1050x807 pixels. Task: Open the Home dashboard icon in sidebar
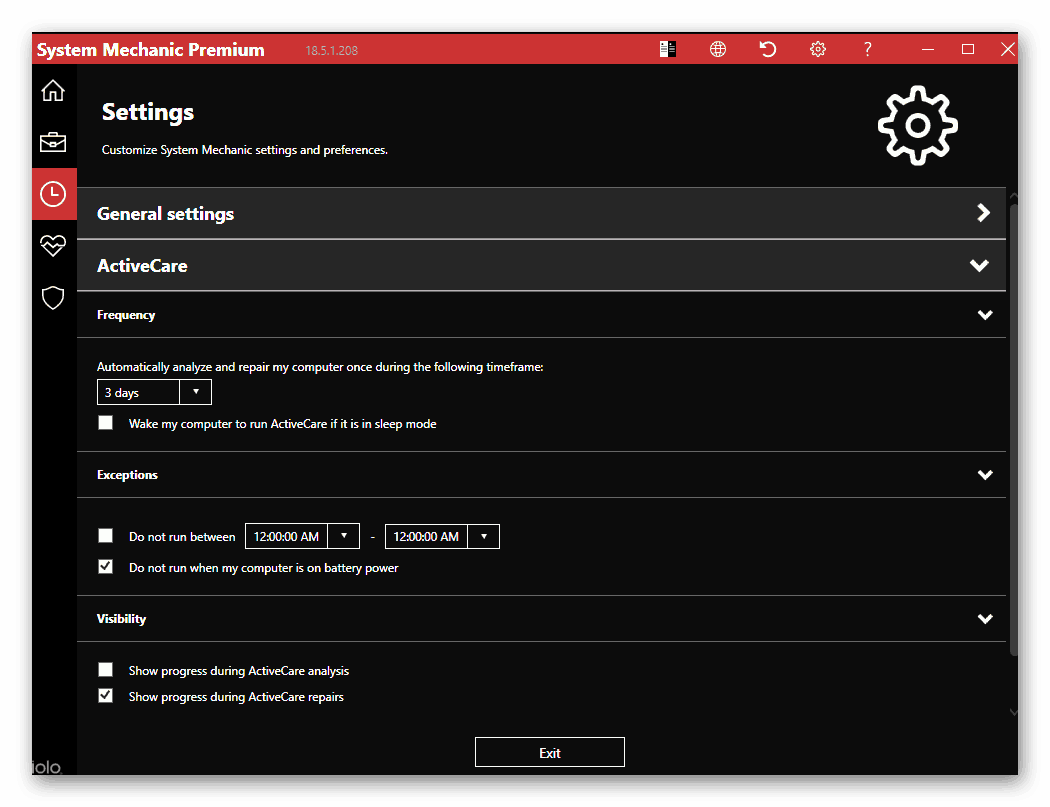53,90
